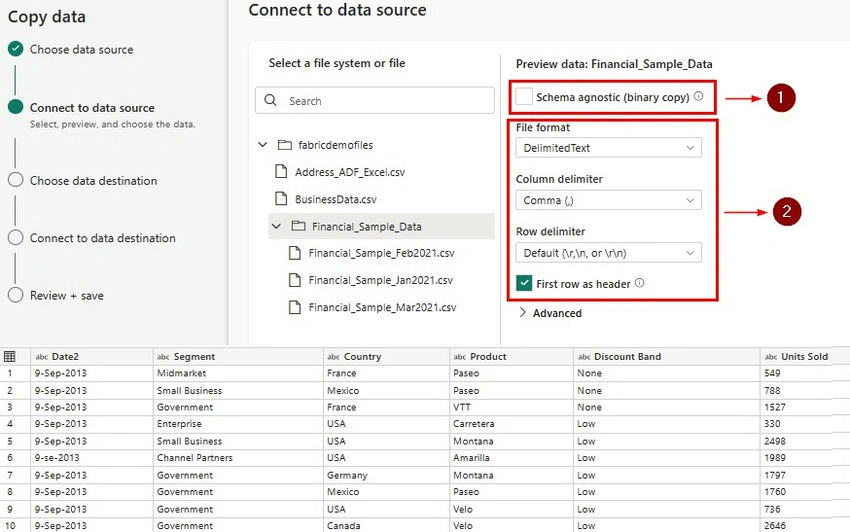
Task: Uncheck the First row as header checkbox
Action: (x=524, y=283)
